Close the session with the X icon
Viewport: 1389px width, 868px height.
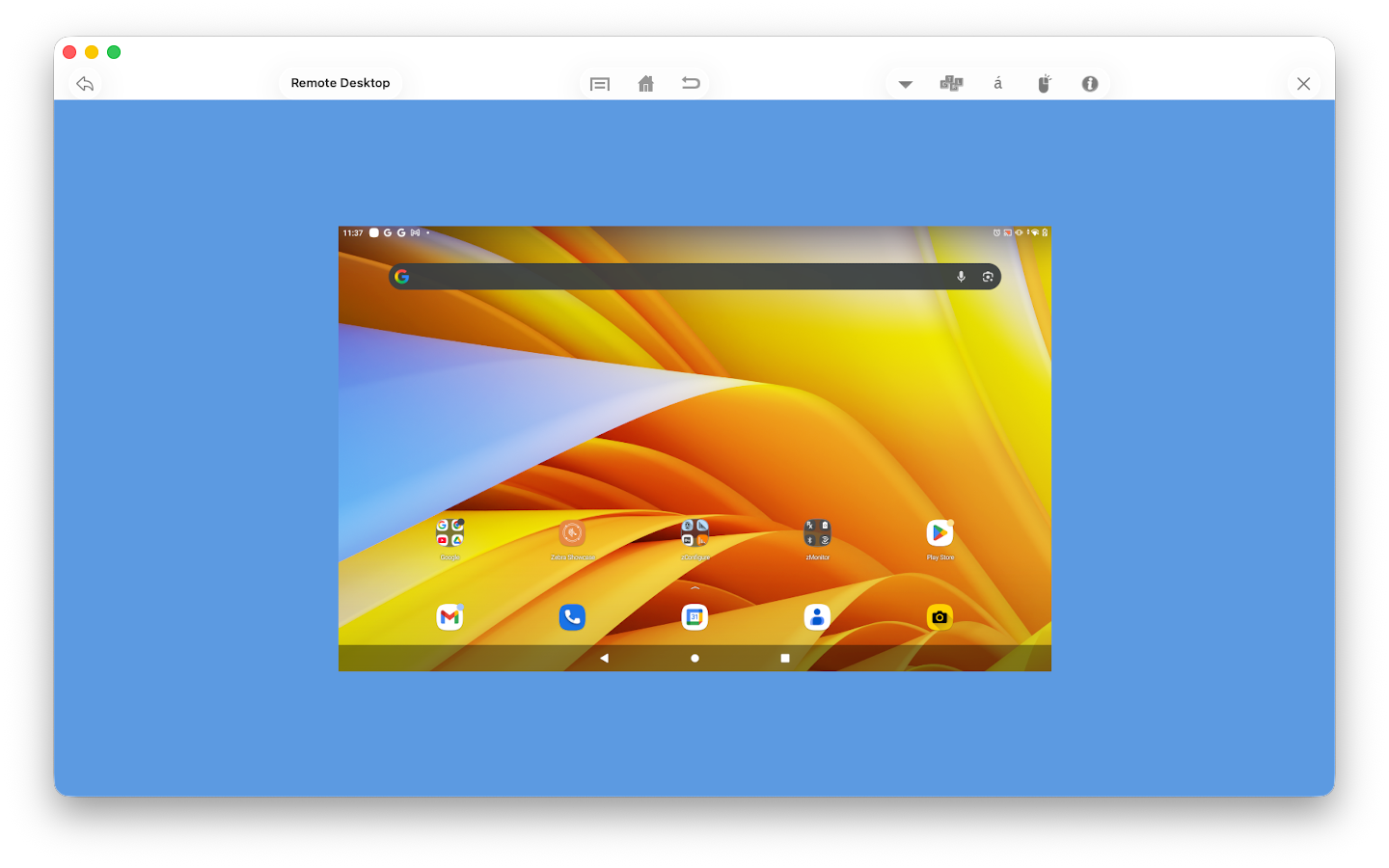1303,84
